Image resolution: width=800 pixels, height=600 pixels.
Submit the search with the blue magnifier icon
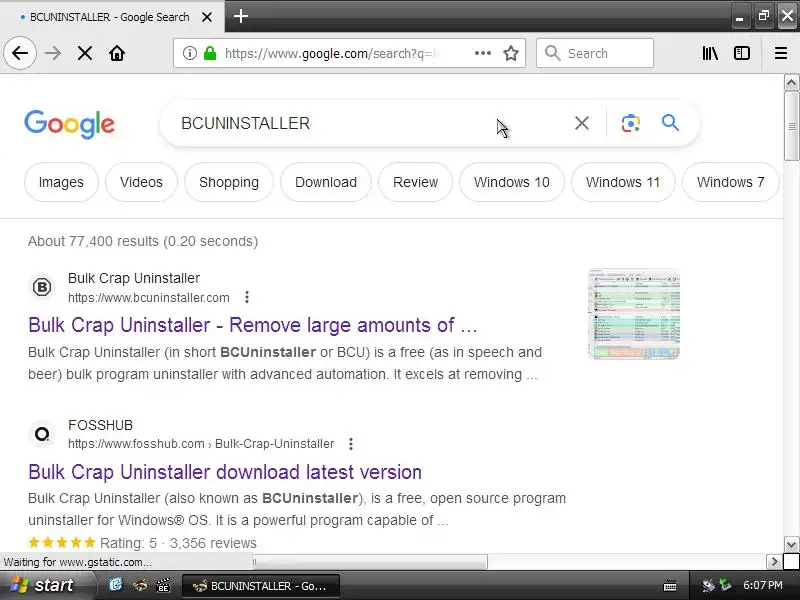pyautogui.click(x=670, y=122)
